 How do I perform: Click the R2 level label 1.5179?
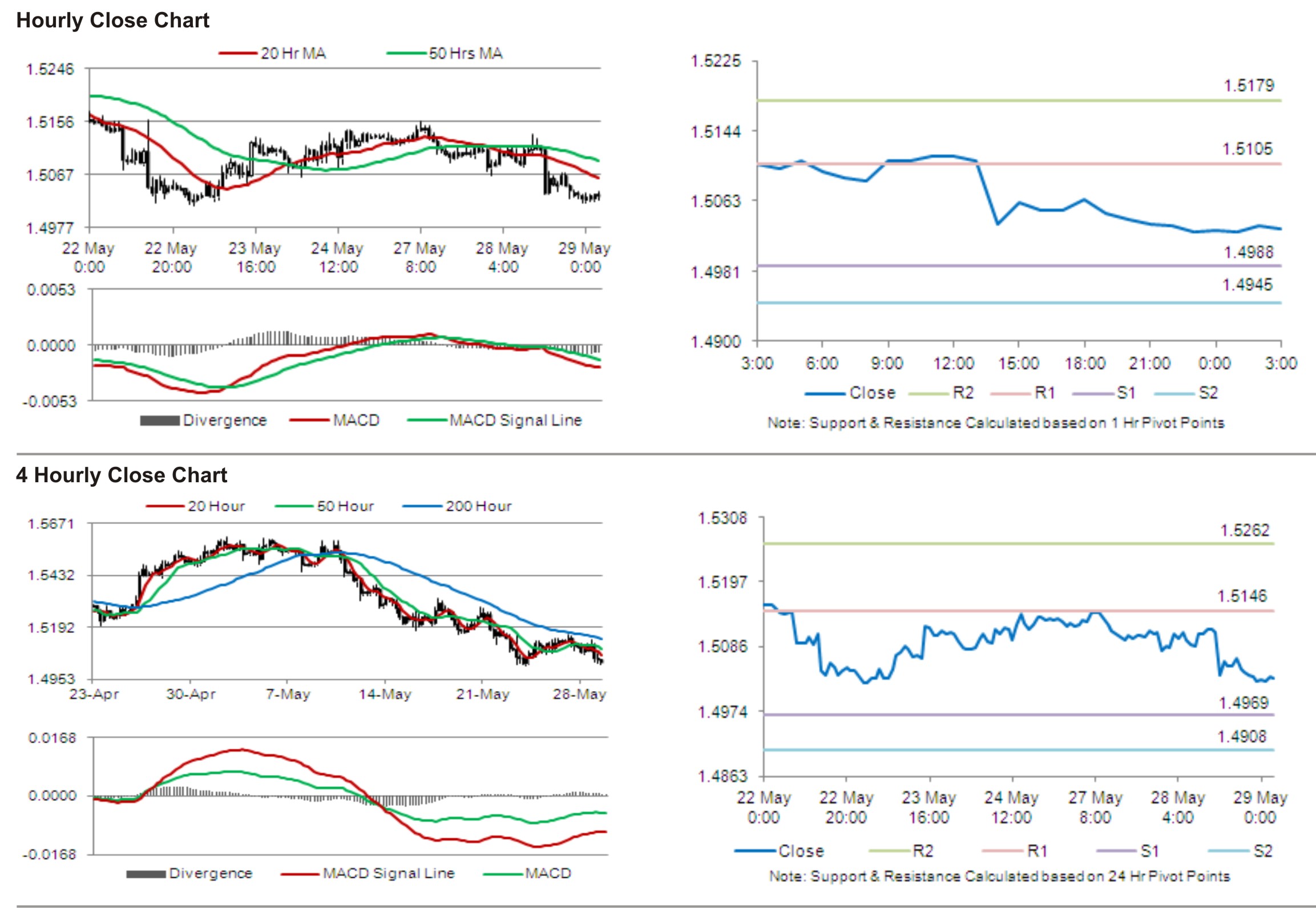click(x=1249, y=86)
